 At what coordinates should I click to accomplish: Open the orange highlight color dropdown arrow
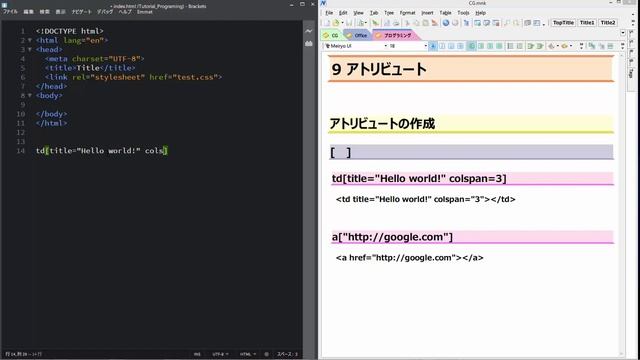[571, 46]
